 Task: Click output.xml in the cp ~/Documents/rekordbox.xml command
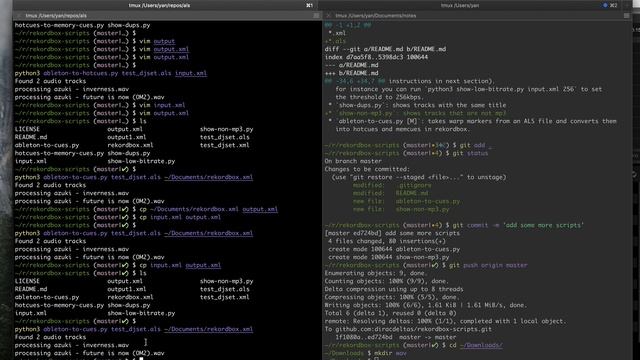click(260, 209)
